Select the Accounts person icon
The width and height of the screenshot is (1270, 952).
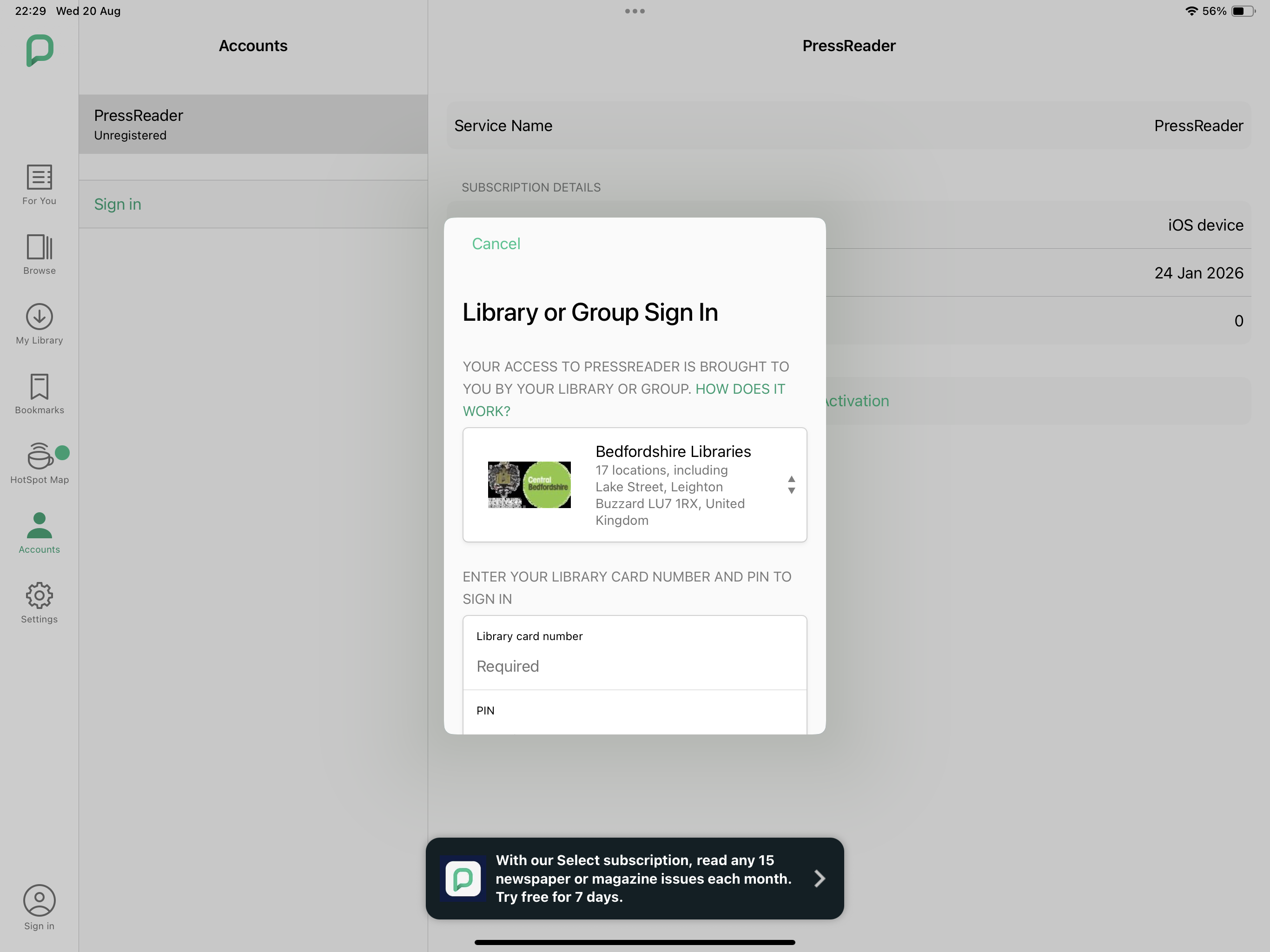[39, 526]
